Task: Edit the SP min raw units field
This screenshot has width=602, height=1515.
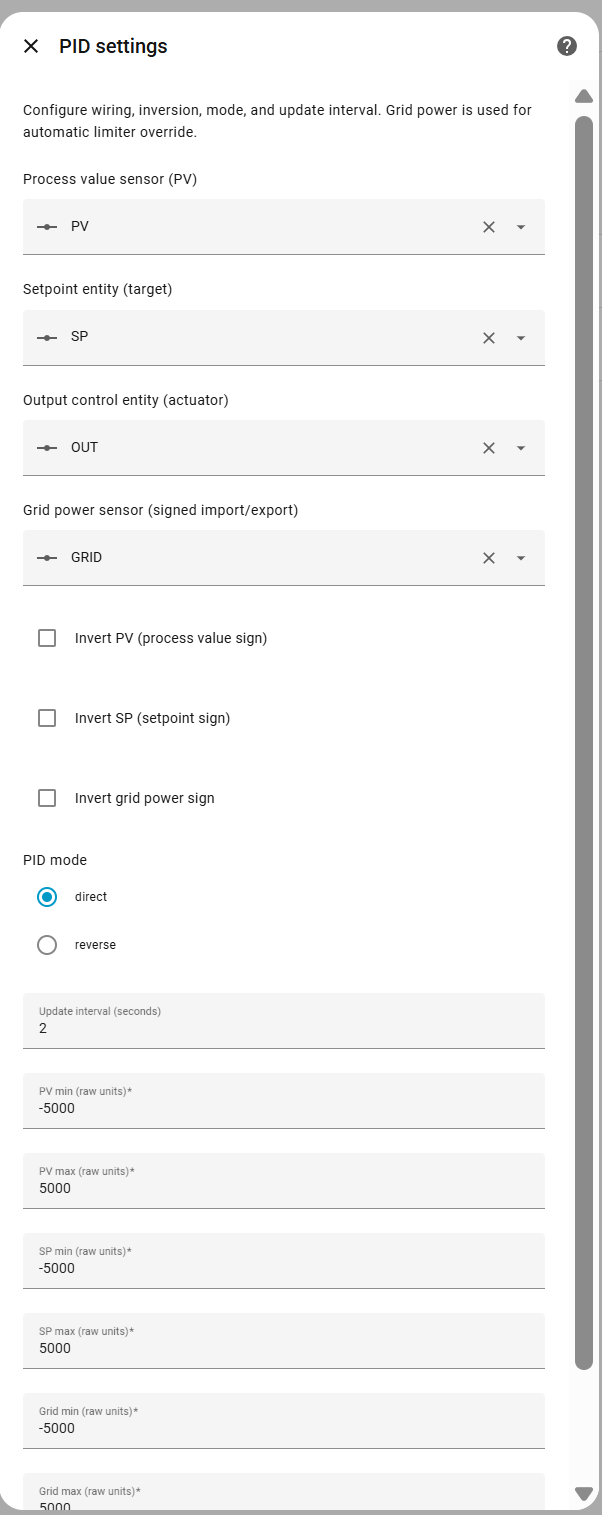Action: 284,1261
